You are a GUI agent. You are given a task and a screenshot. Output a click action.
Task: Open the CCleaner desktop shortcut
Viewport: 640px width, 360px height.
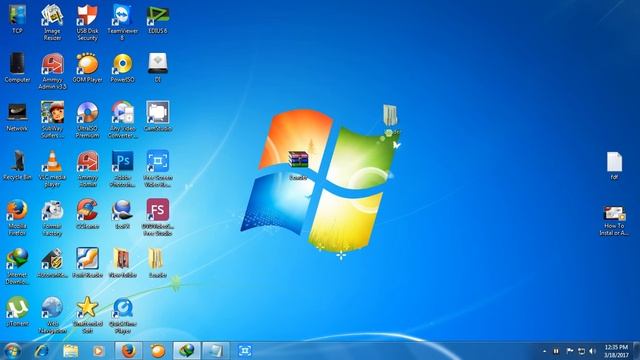pos(87,214)
